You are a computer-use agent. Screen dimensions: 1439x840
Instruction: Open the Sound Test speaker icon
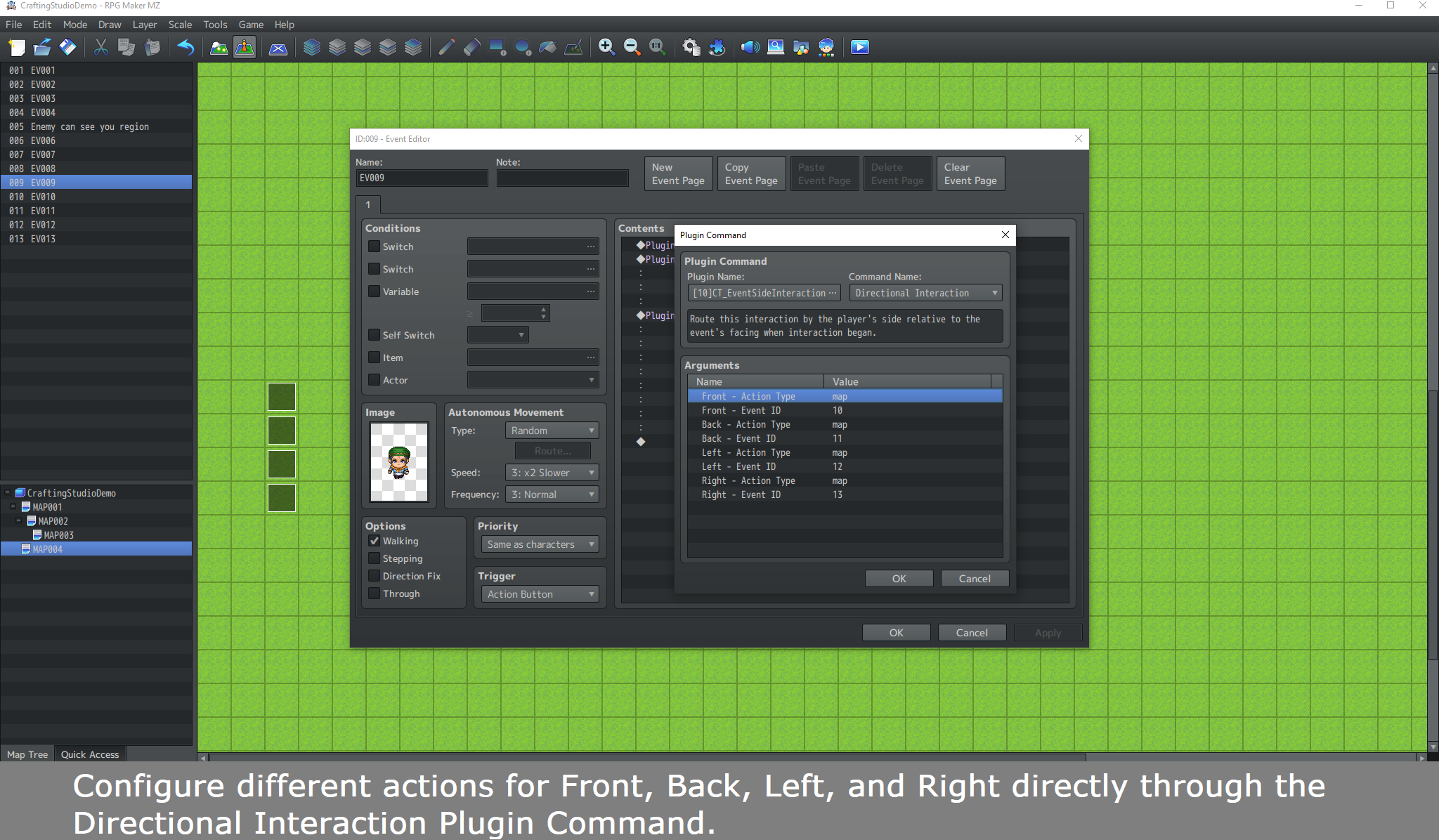750,47
